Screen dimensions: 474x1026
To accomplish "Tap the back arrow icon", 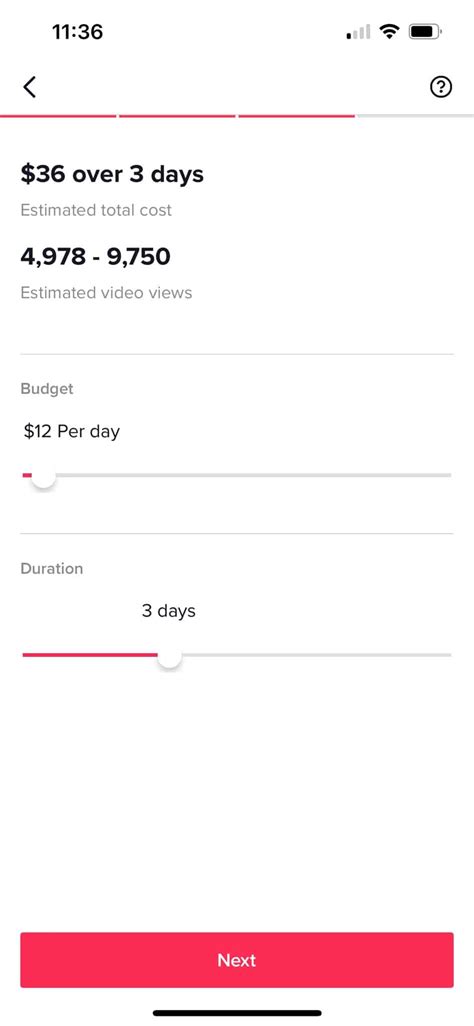I will (x=29, y=86).
